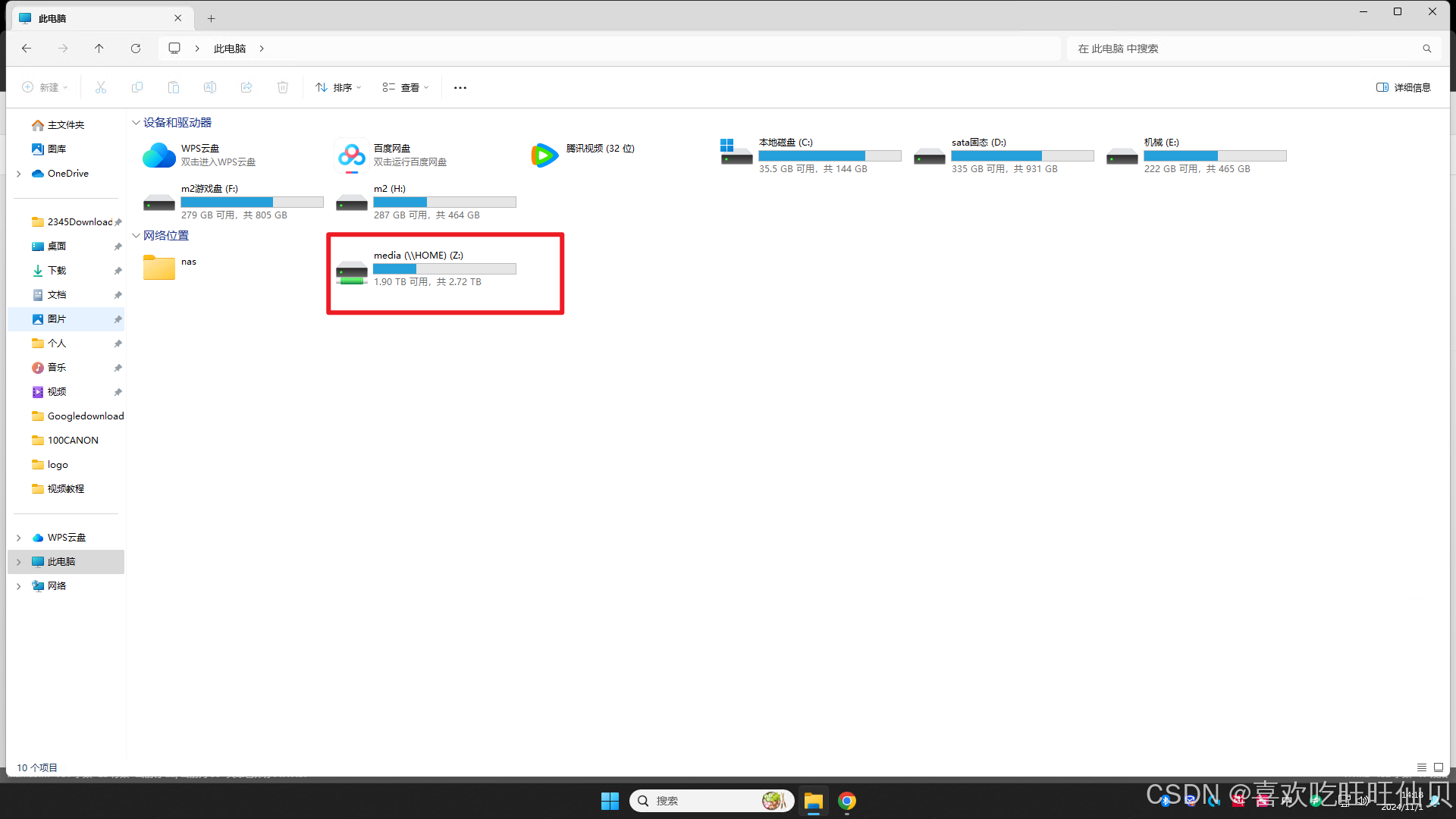Image resolution: width=1456 pixels, height=819 pixels.
Task: Toggle the 详细信息 details pane
Action: click(1404, 88)
